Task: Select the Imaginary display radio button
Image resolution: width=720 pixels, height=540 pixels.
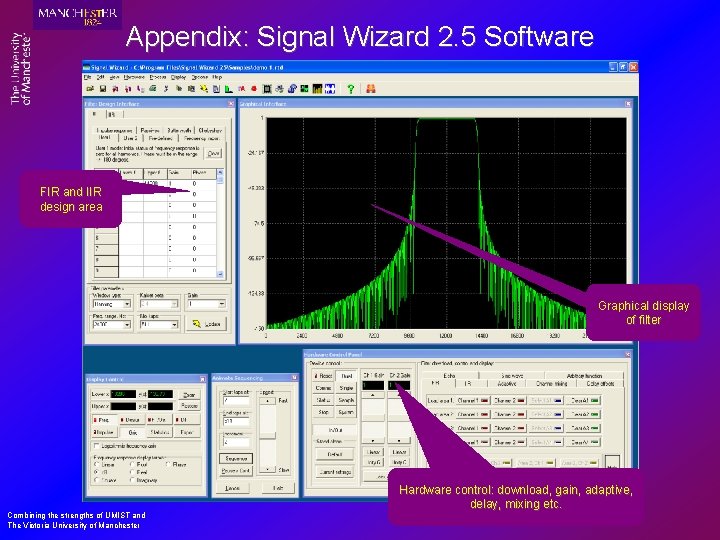Action: [x=133, y=480]
